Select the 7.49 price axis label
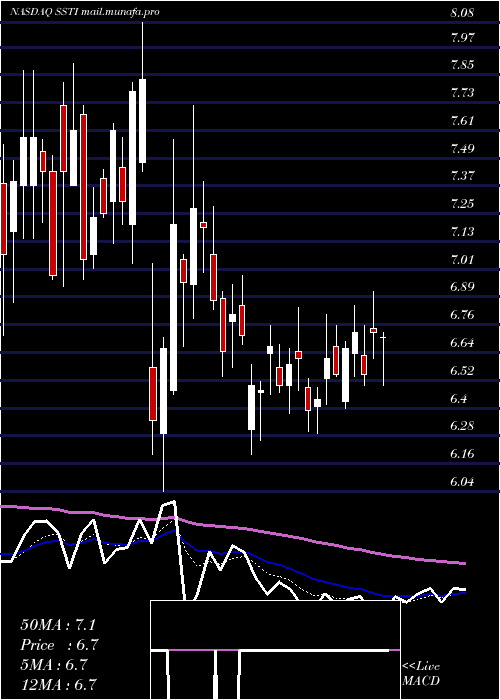This screenshot has width=500, height=700. click(x=462, y=148)
